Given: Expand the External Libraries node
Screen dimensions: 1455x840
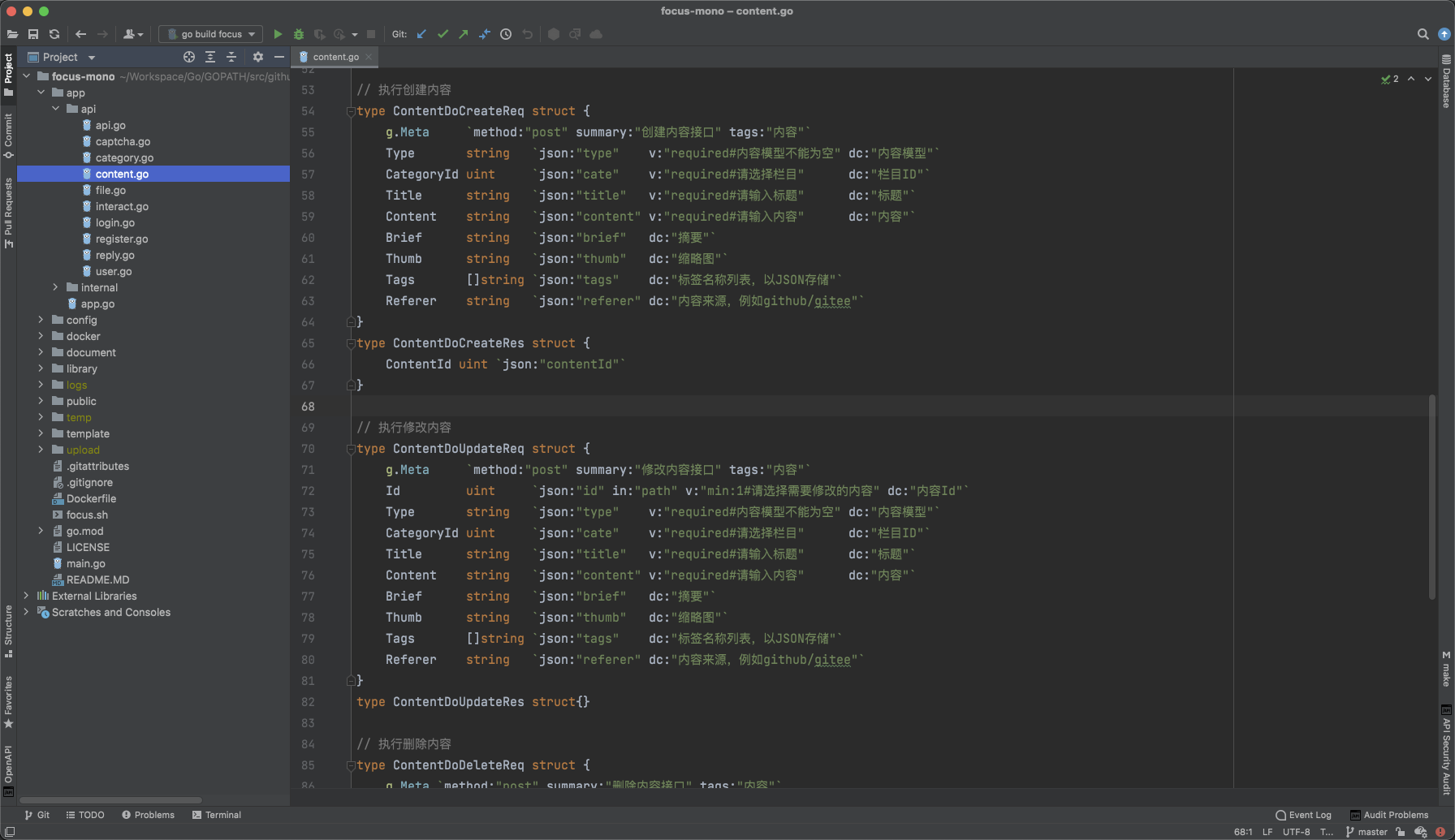Looking at the screenshot, I should (26, 596).
